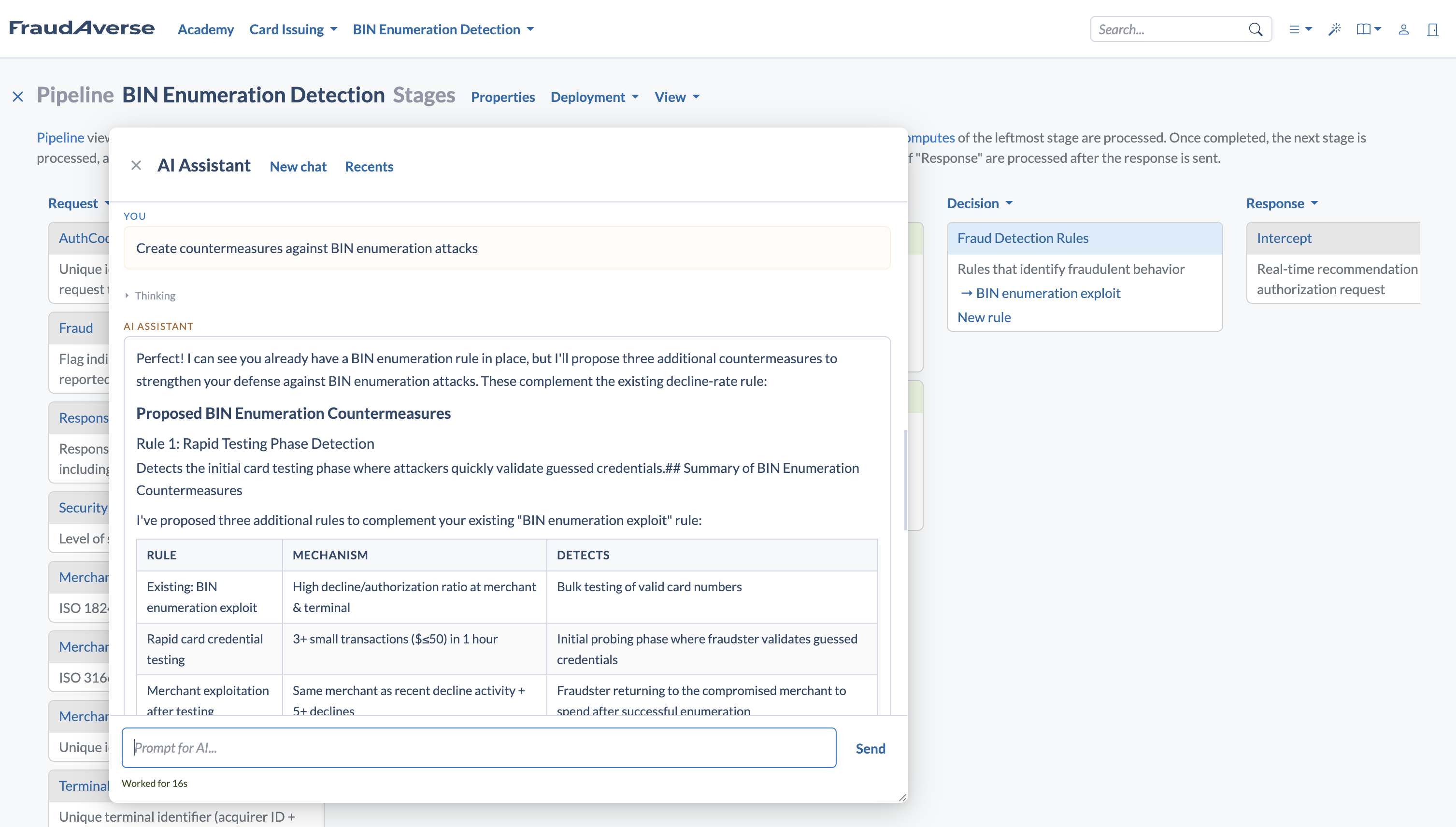This screenshot has height=827, width=1456.
Task: Click the New rule link
Action: point(984,317)
